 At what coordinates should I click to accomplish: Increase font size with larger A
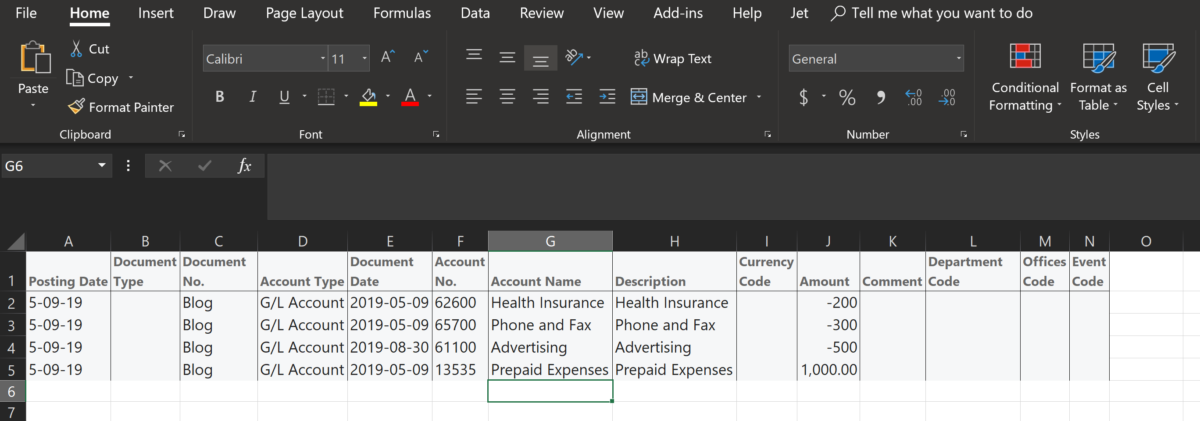[389, 58]
